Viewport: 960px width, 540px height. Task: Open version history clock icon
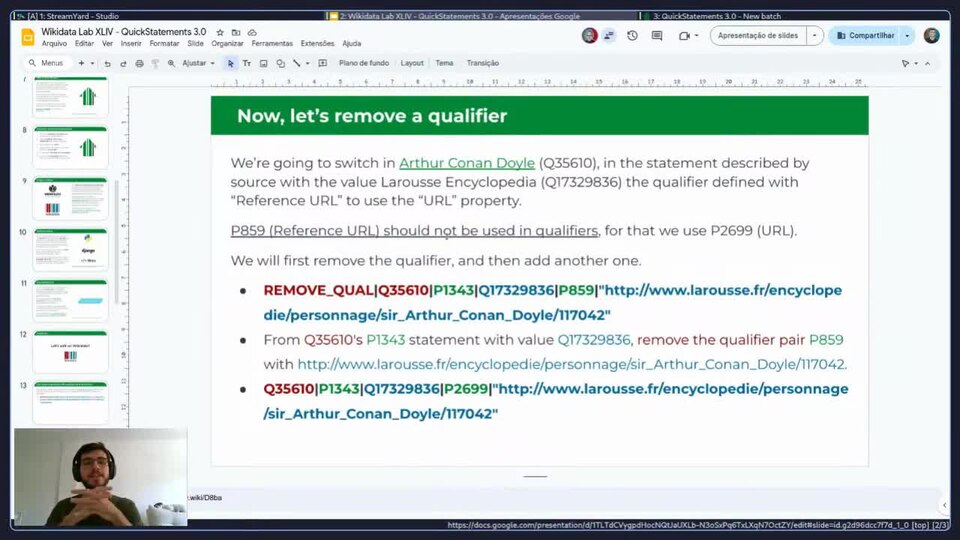click(632, 36)
